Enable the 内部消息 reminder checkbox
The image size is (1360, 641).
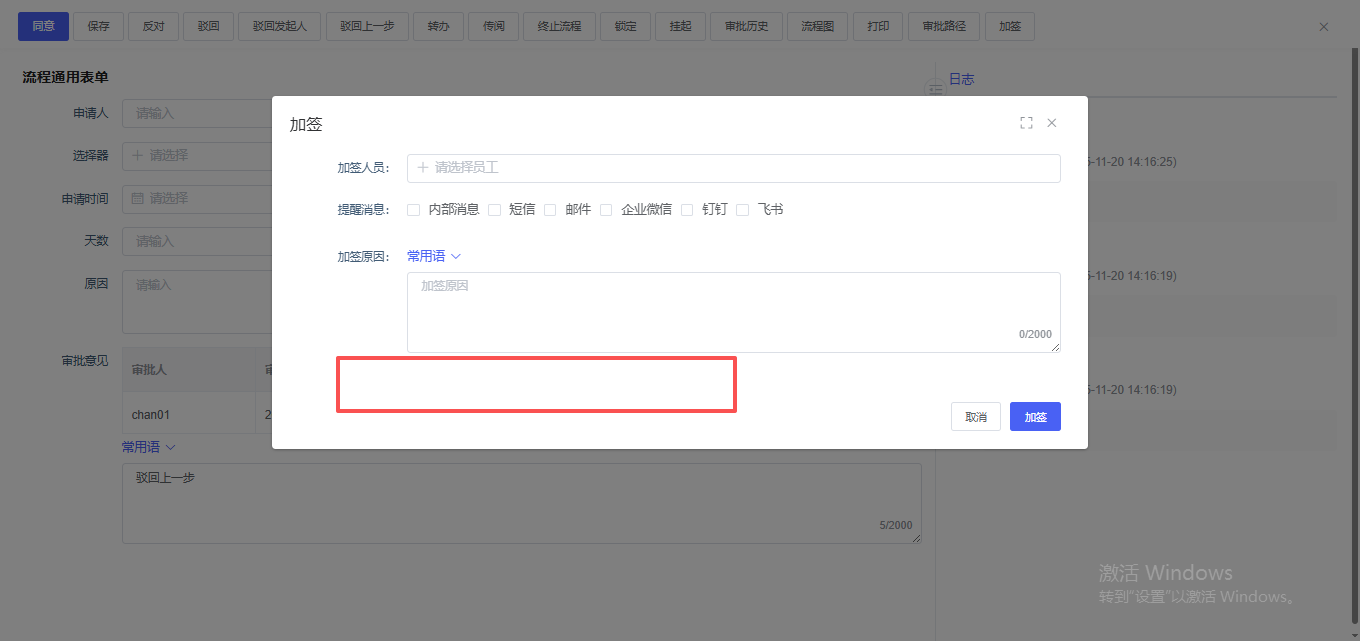pyautogui.click(x=413, y=210)
